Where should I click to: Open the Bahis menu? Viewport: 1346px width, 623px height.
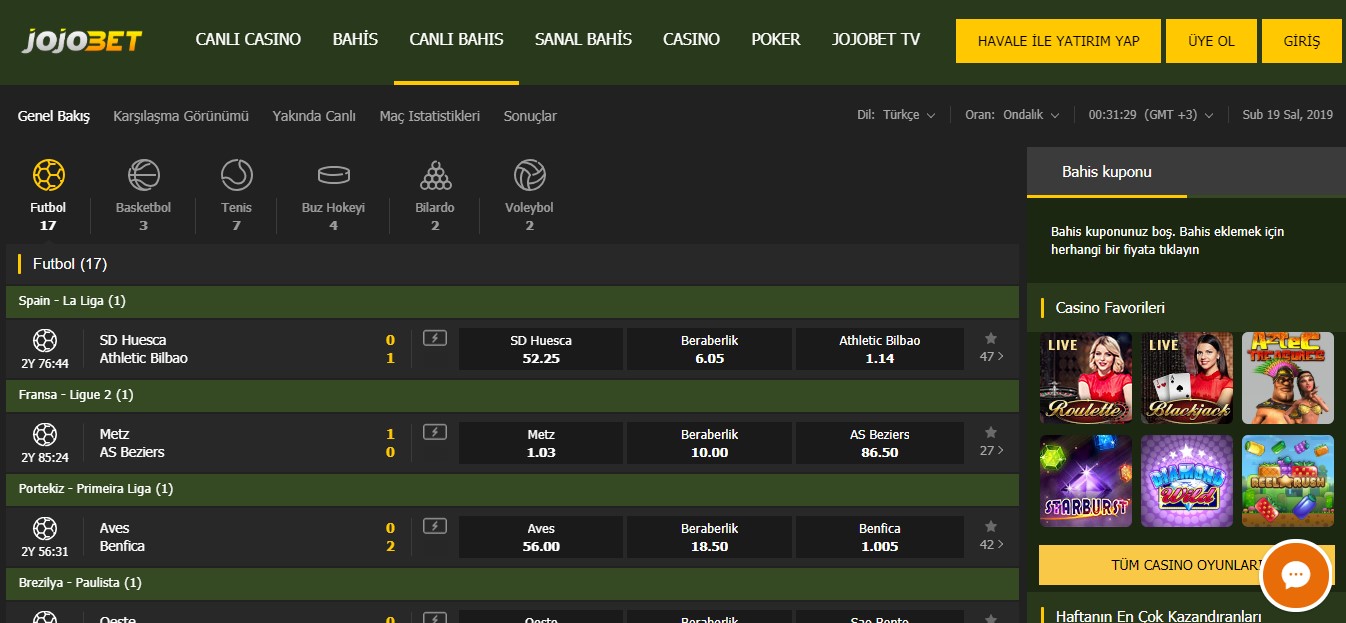point(355,40)
